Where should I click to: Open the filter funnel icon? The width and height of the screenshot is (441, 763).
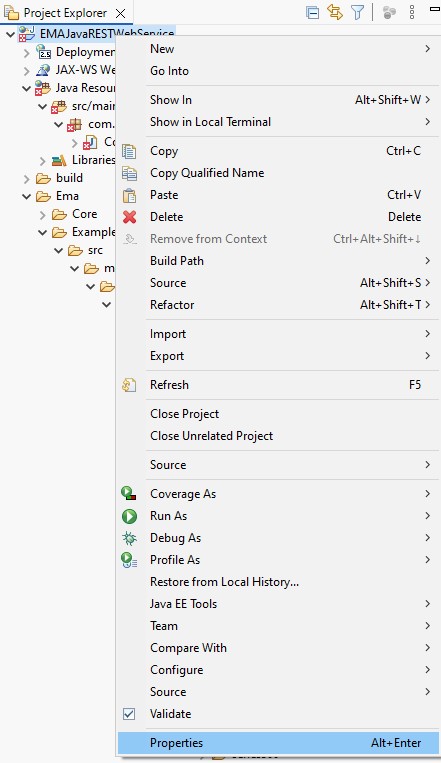point(358,12)
